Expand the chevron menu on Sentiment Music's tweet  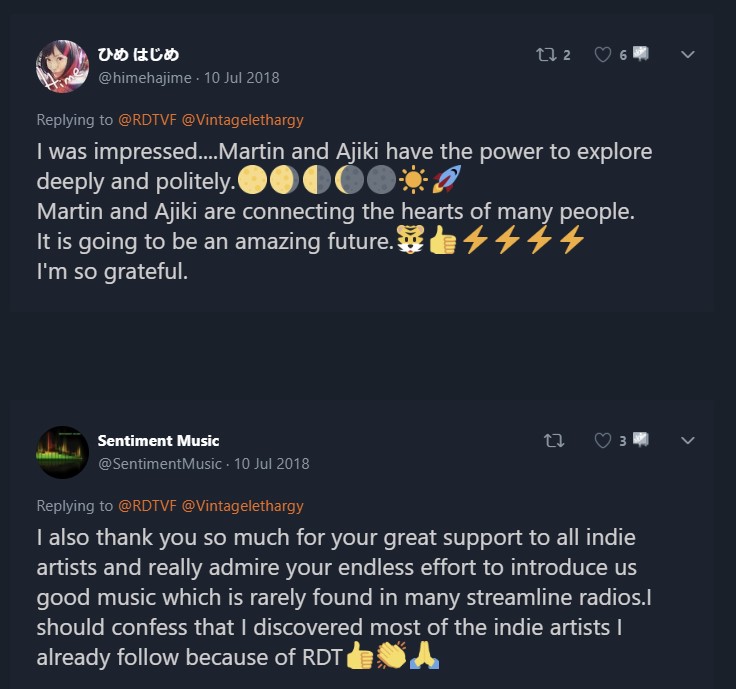pos(688,440)
